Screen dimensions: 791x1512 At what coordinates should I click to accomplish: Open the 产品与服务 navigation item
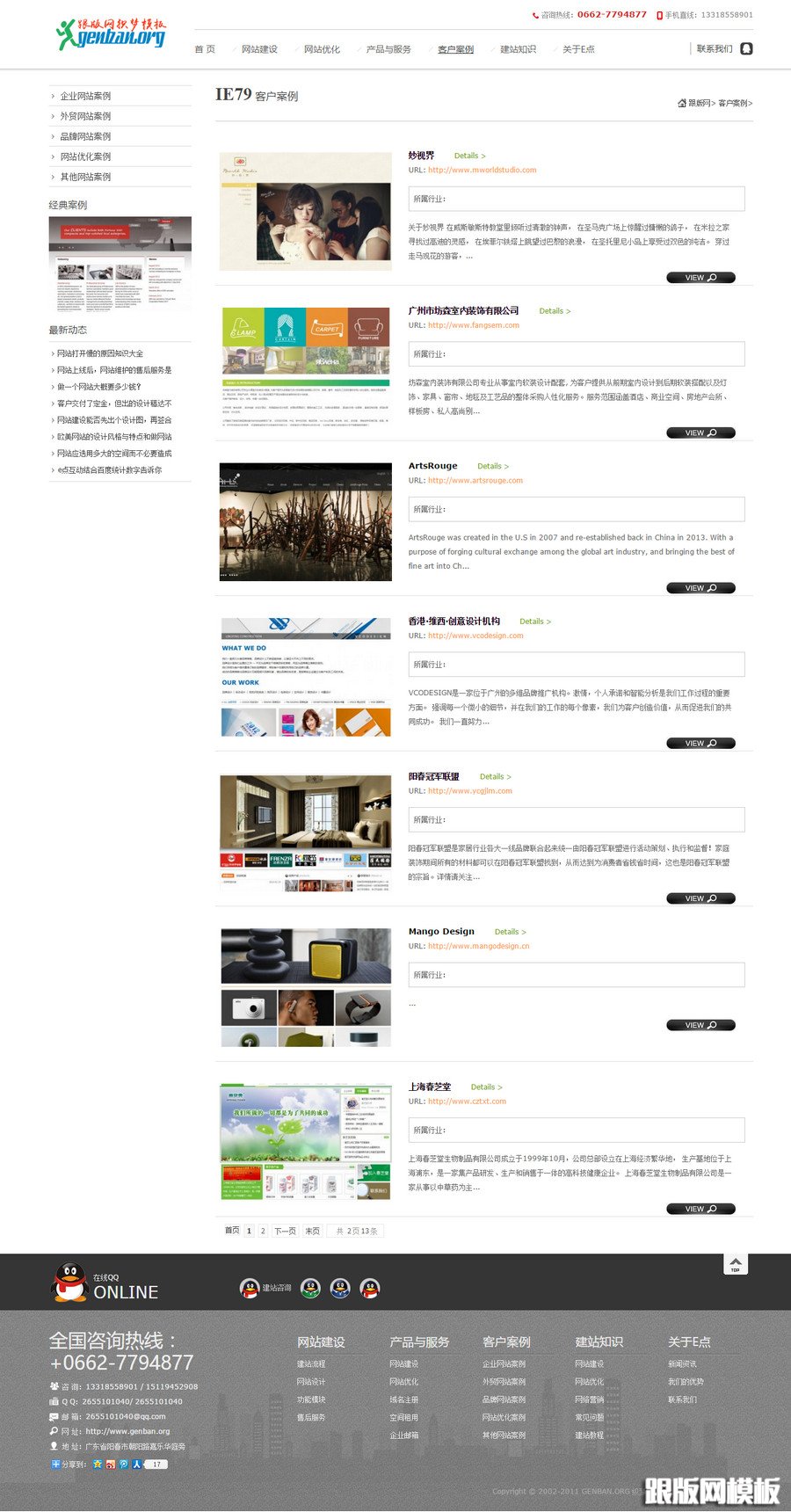click(x=388, y=49)
